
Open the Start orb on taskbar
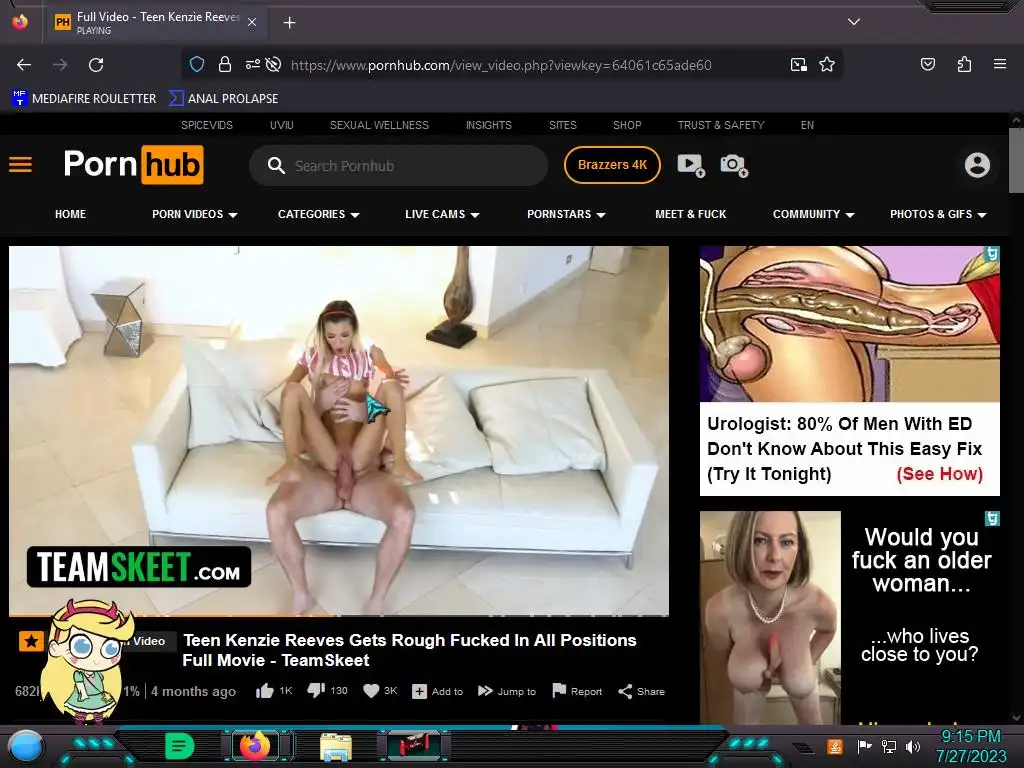(26, 747)
